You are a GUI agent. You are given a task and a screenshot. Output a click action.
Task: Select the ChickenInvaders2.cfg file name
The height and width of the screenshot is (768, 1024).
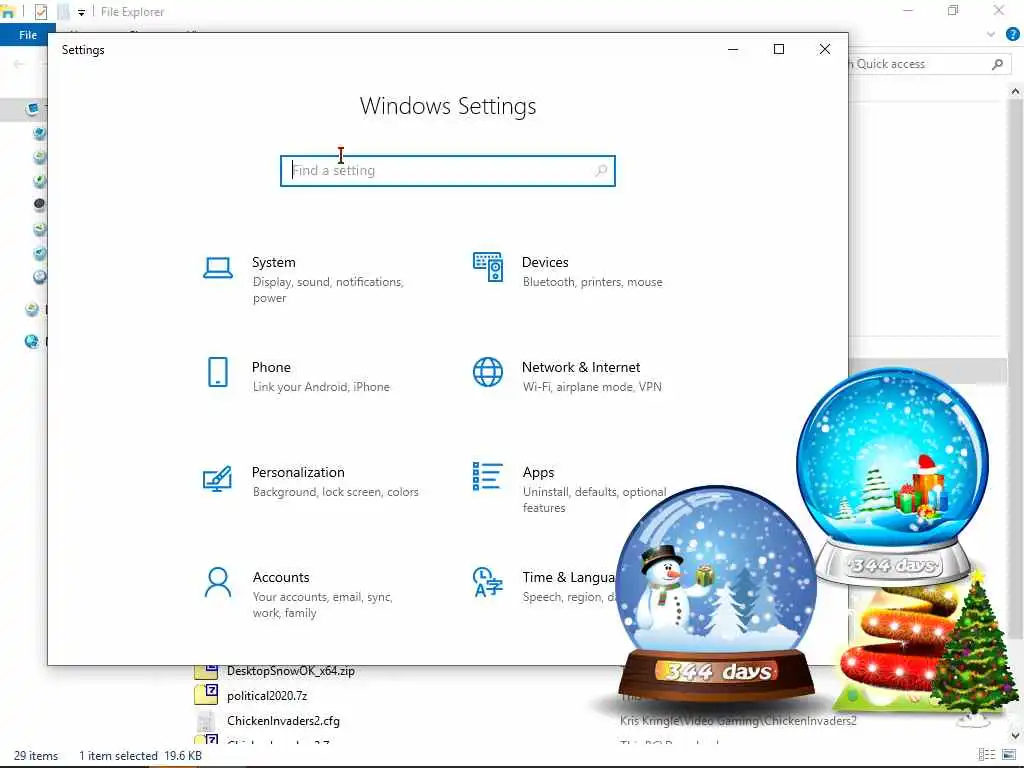[x=283, y=721]
